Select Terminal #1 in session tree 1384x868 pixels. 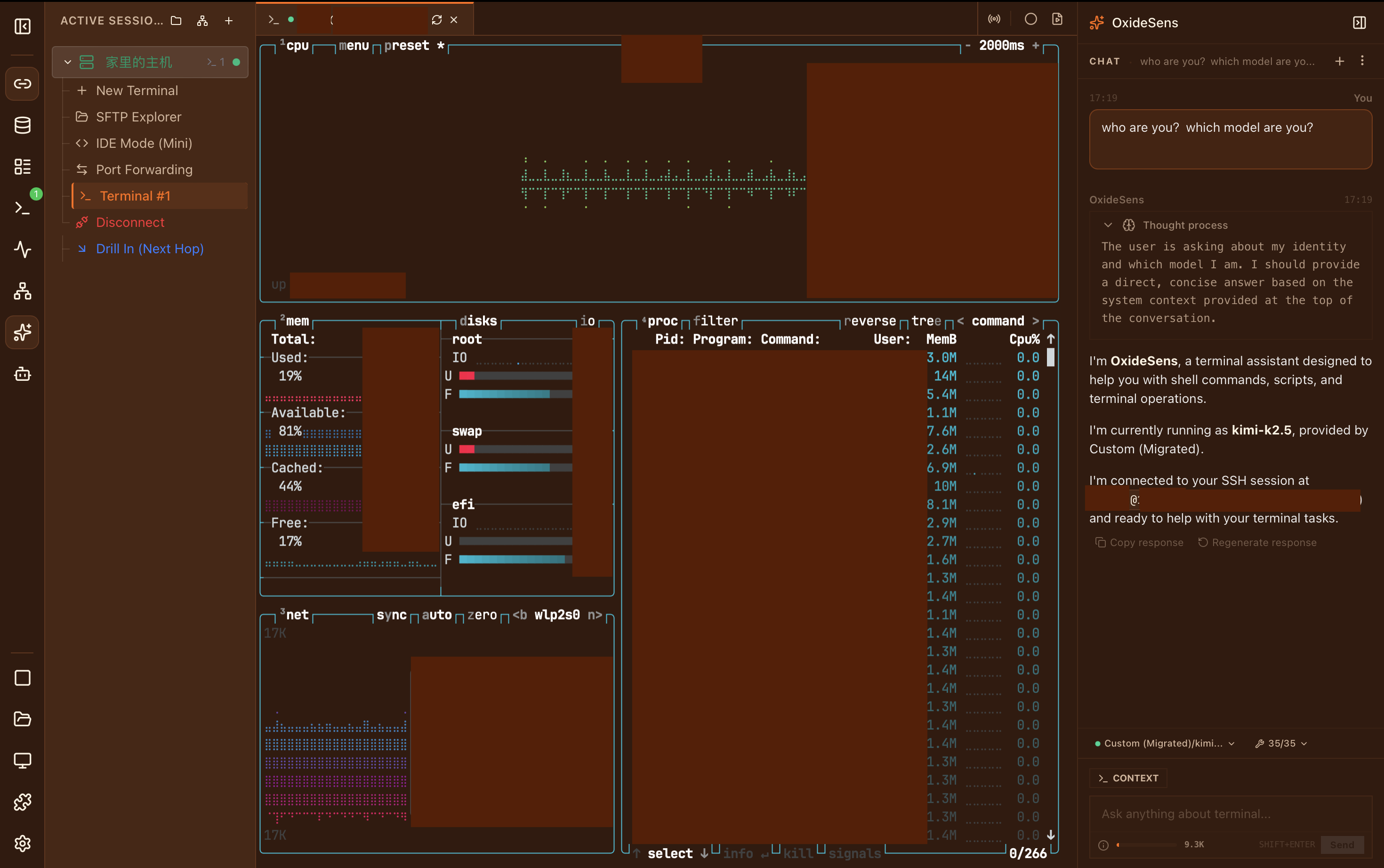[x=135, y=196]
